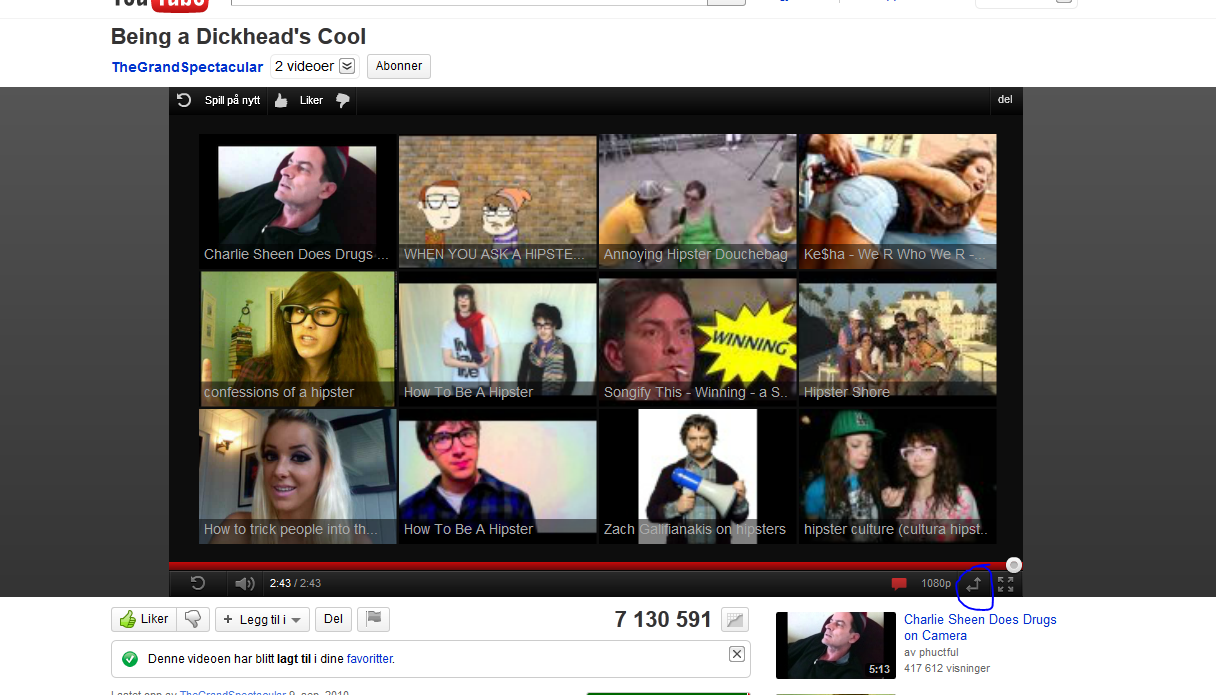This screenshot has width=1216, height=695.
Task: Click the view count 7 130 591
Action: tap(663, 620)
